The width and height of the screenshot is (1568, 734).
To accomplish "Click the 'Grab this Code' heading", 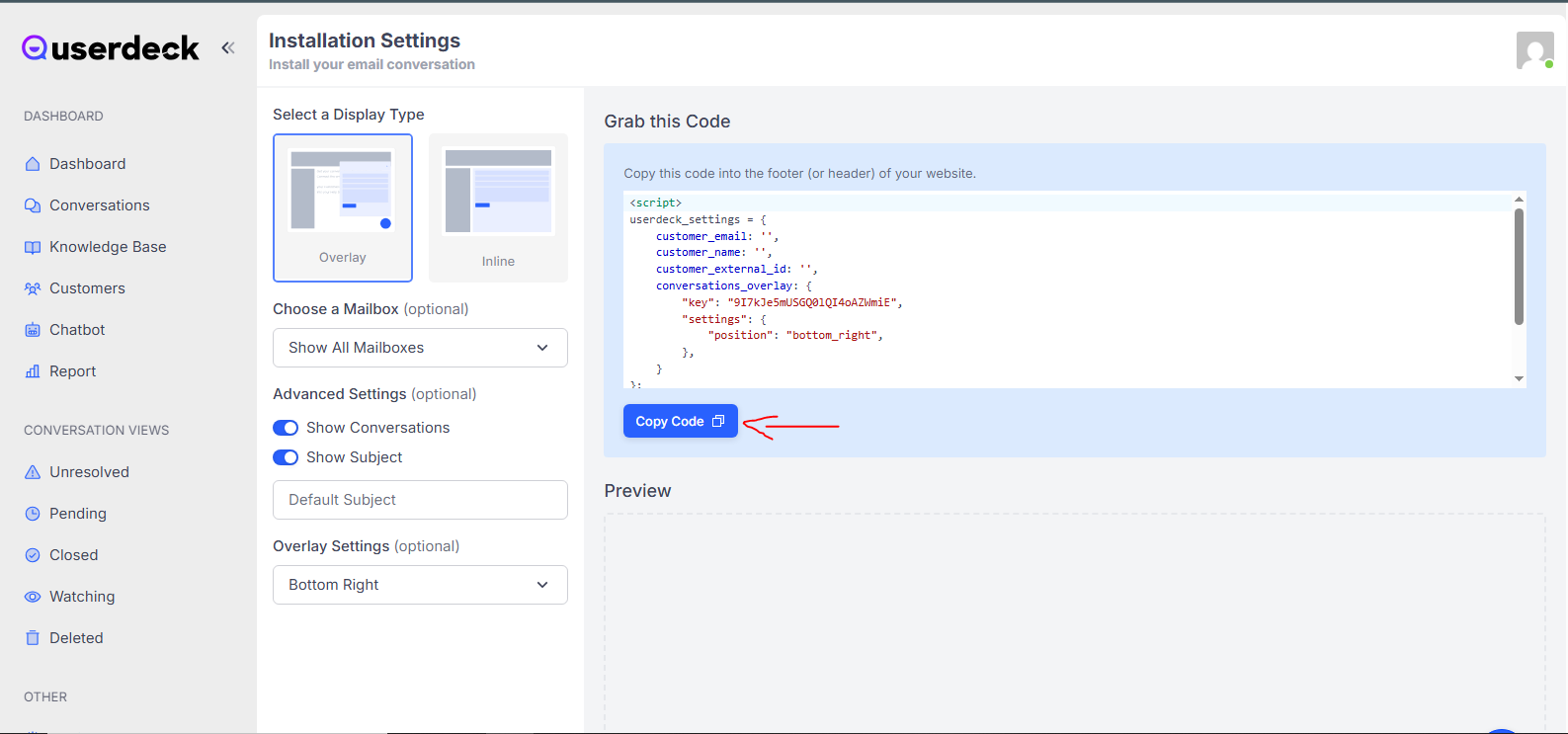I will [668, 122].
